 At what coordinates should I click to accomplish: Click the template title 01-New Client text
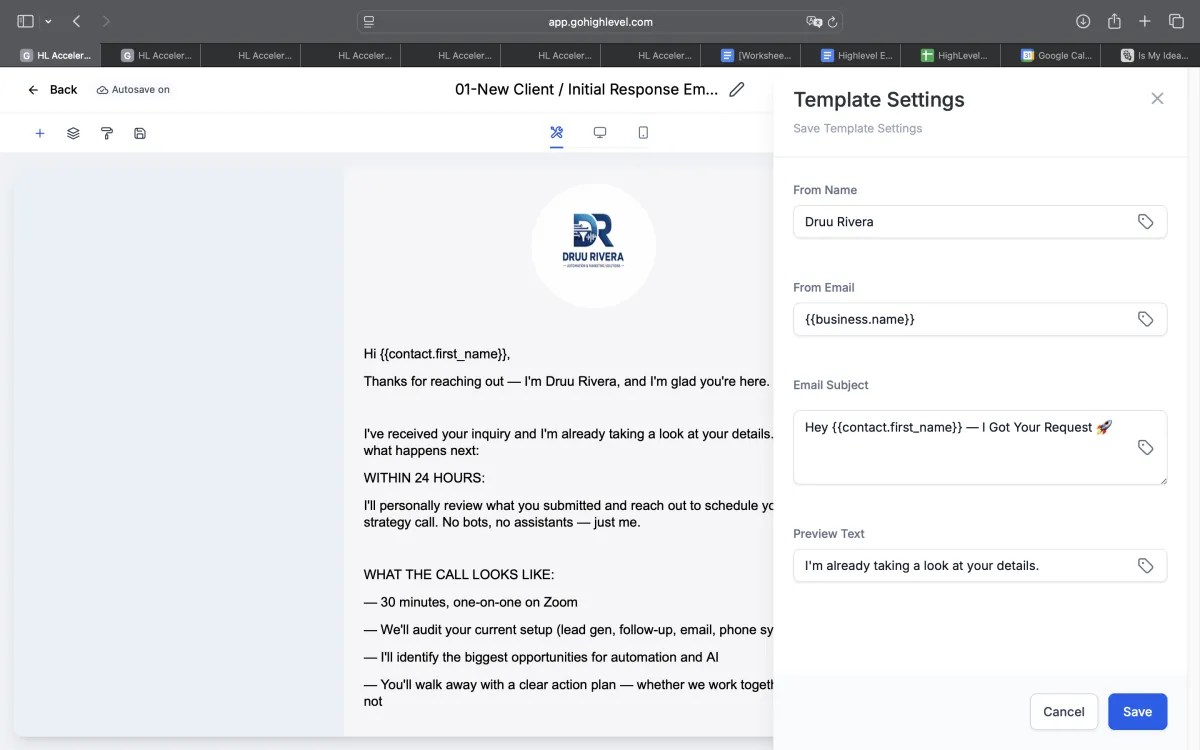tap(586, 89)
